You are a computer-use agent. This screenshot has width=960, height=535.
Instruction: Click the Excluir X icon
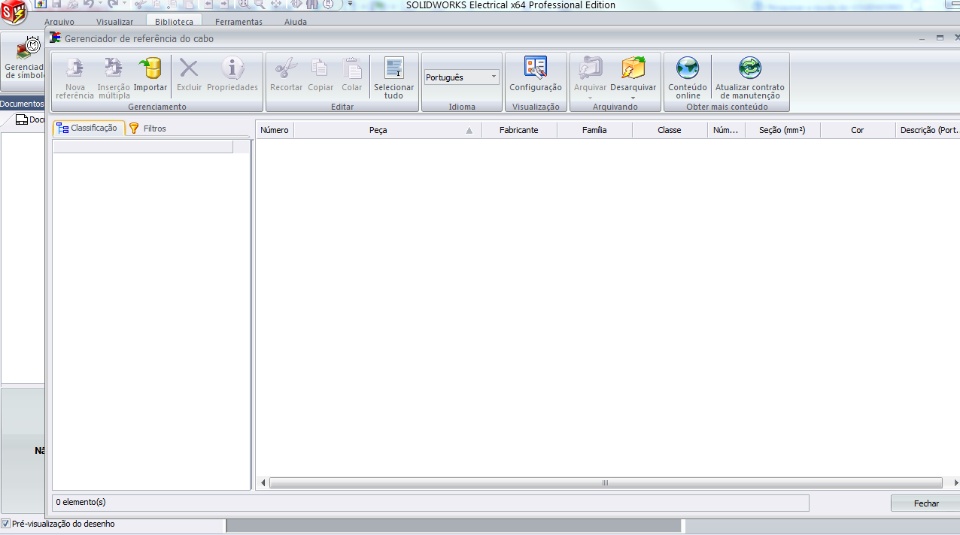tap(189, 68)
